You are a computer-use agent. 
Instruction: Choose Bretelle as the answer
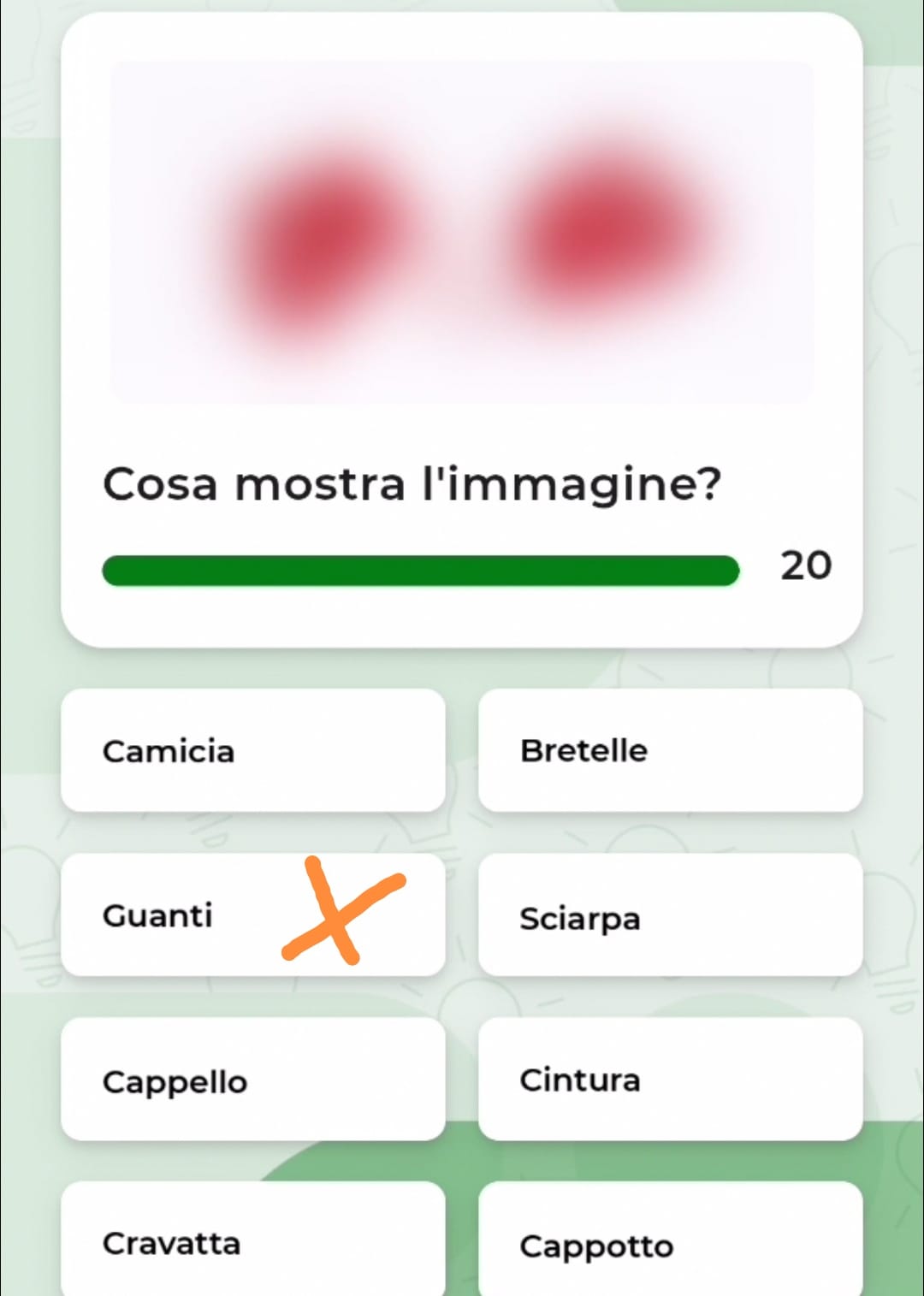[x=670, y=750]
